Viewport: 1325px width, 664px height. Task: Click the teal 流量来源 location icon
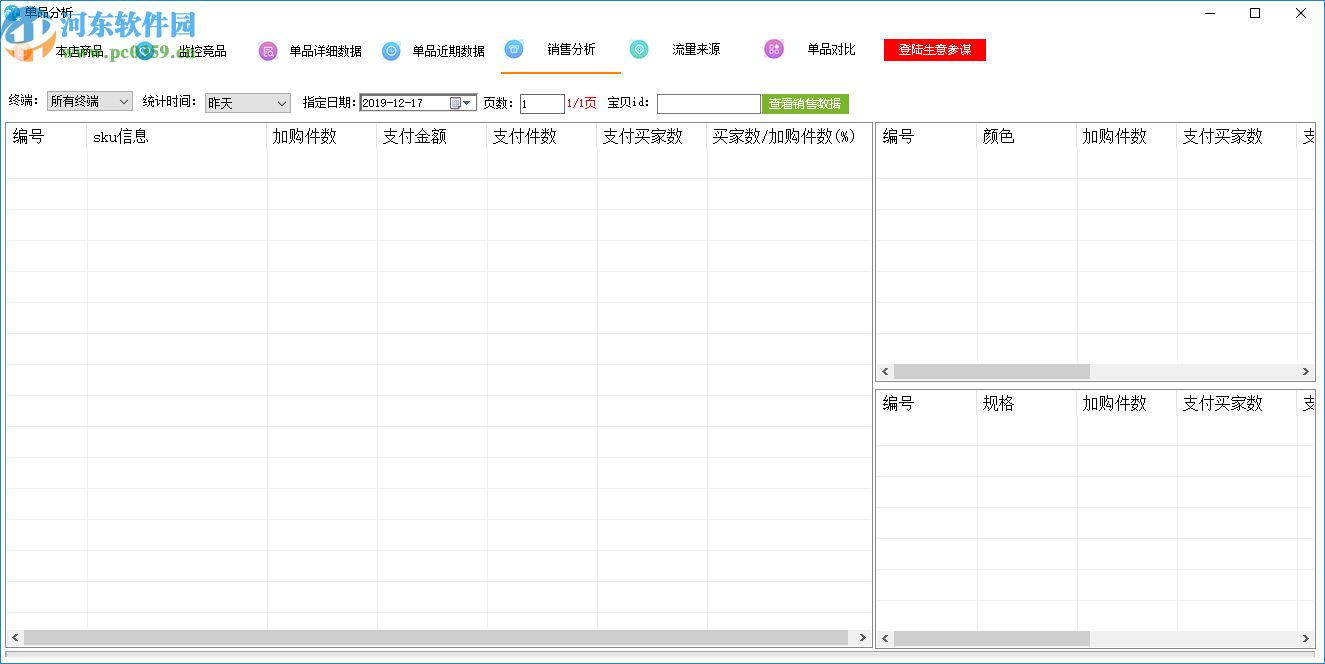pyautogui.click(x=639, y=49)
